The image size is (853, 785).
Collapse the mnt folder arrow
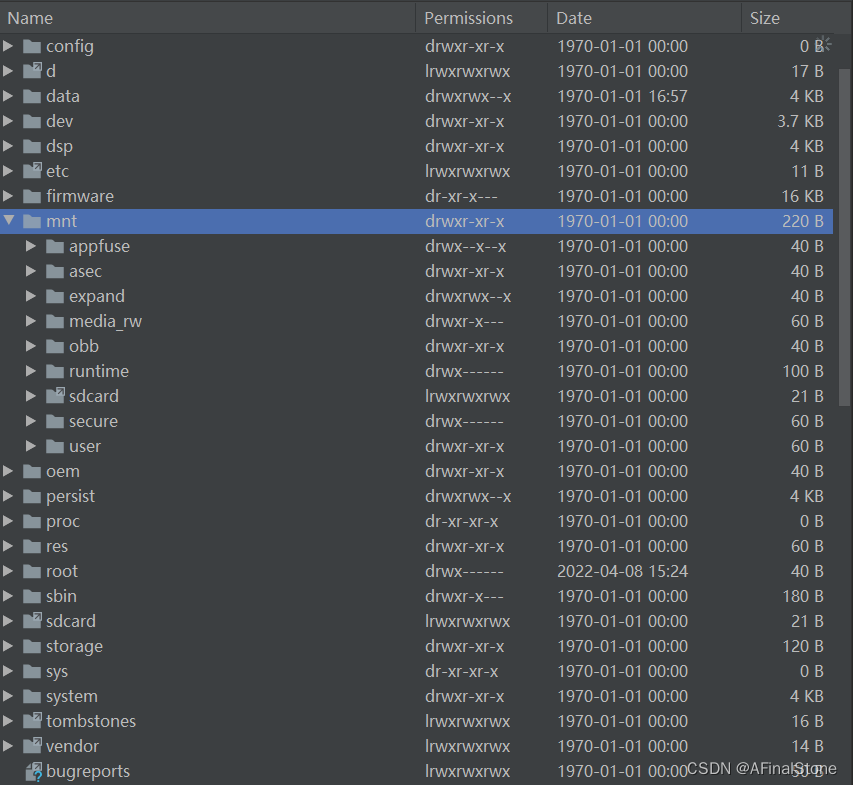[9, 220]
